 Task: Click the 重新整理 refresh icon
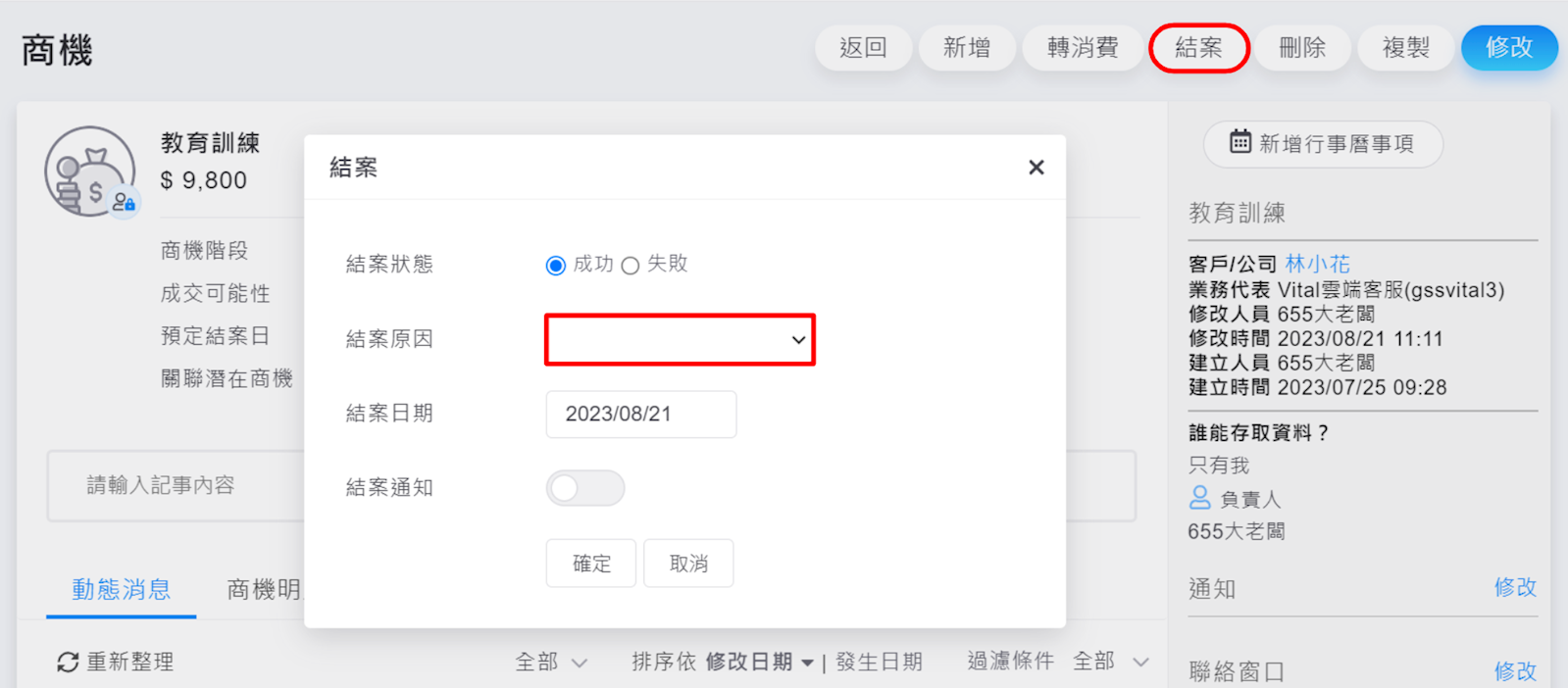pos(68,663)
